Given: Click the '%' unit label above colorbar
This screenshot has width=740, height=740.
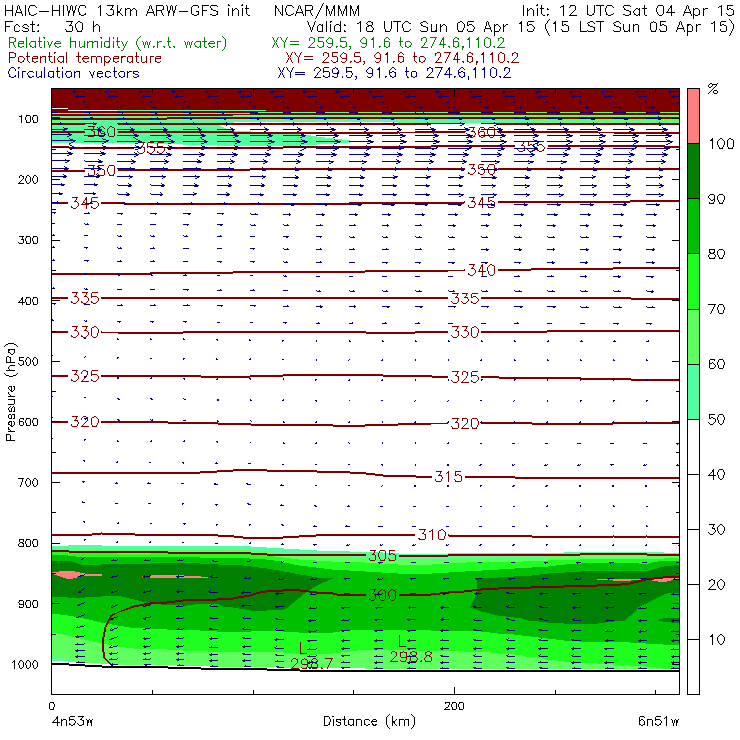Looking at the screenshot, I should tap(713, 88).
